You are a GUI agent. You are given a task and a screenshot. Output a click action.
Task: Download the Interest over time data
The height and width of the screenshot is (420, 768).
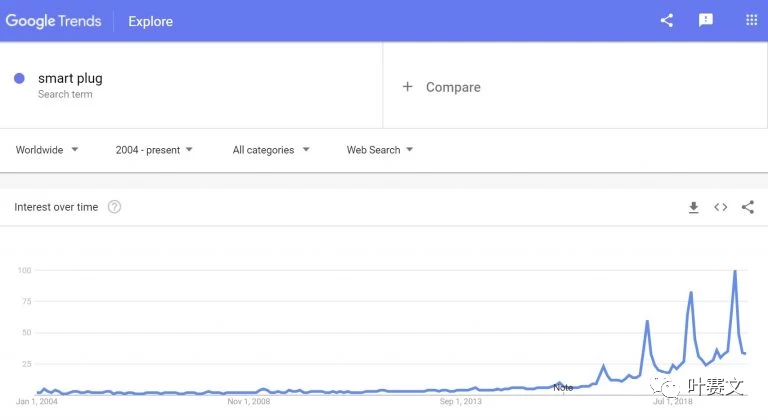pyautogui.click(x=694, y=207)
